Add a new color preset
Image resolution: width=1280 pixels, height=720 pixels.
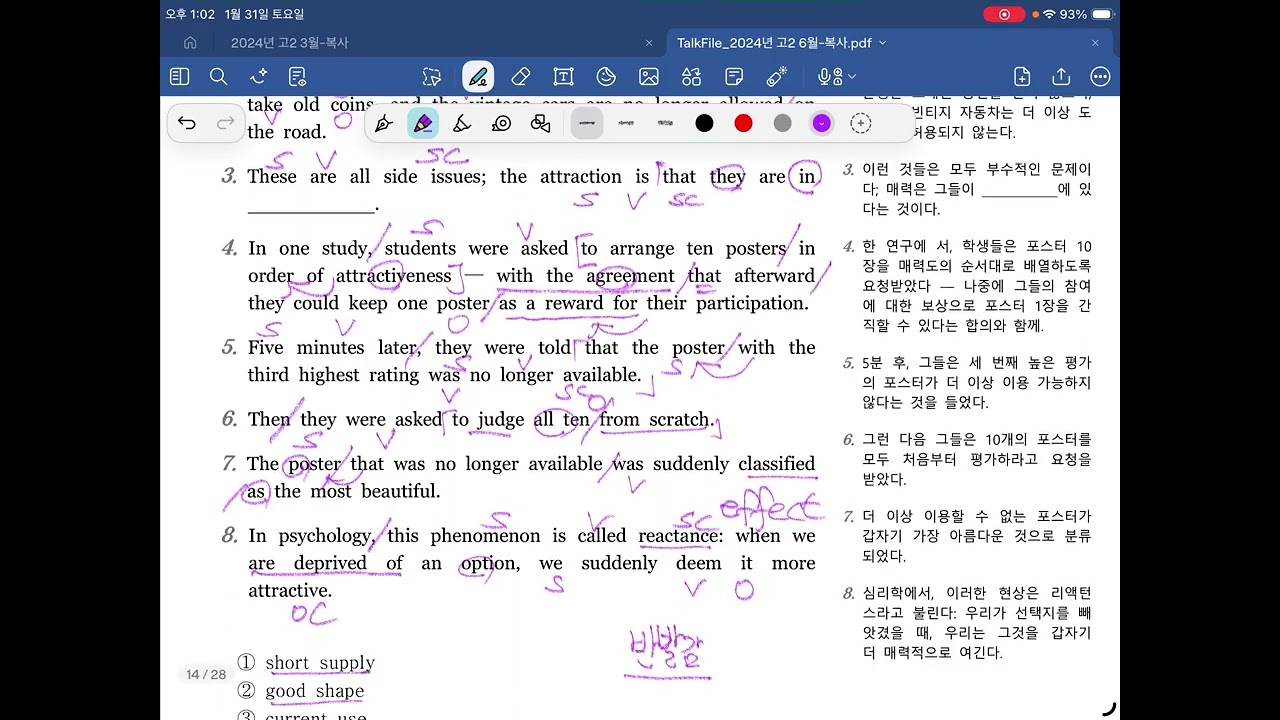(x=861, y=123)
